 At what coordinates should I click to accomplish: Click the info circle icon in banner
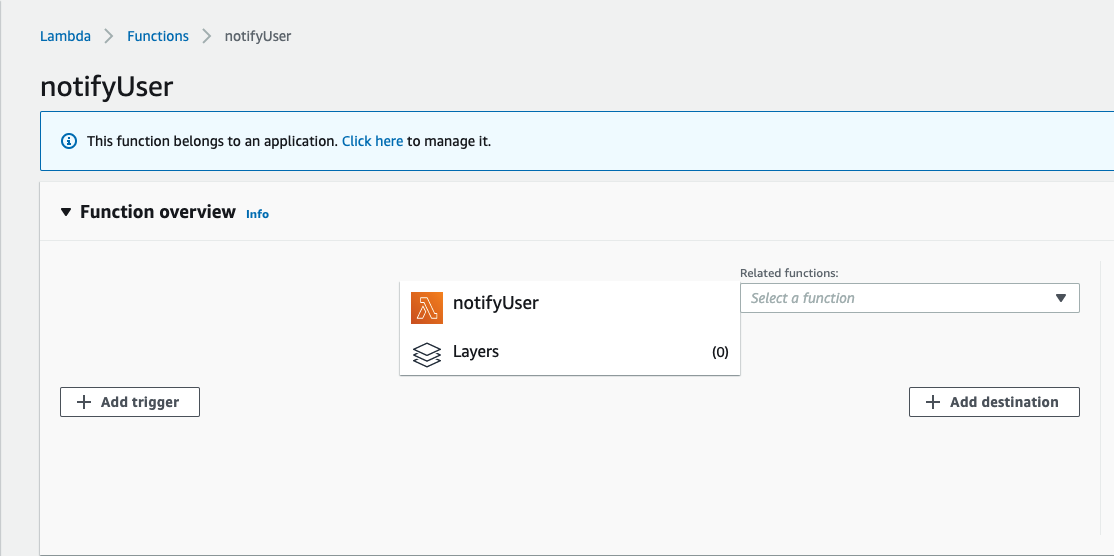coord(69,141)
